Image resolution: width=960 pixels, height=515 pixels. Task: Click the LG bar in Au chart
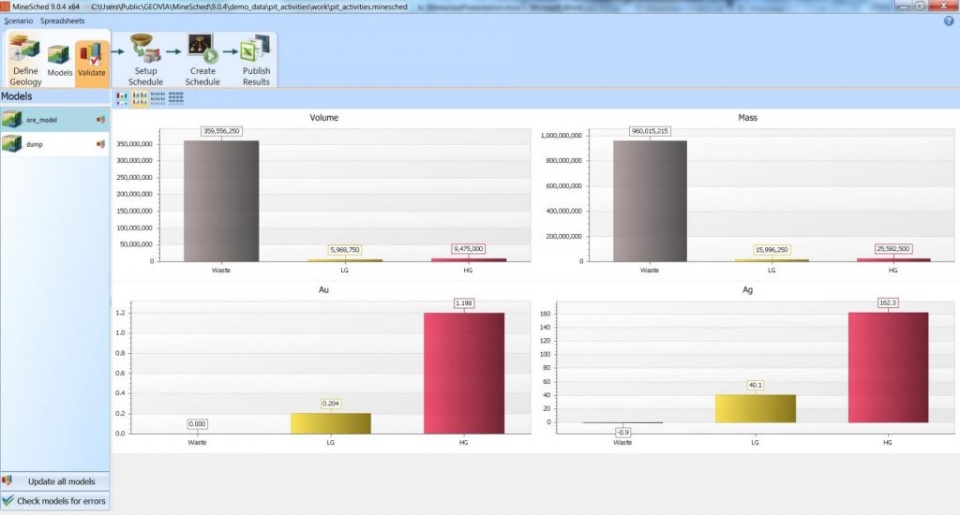click(x=331, y=423)
